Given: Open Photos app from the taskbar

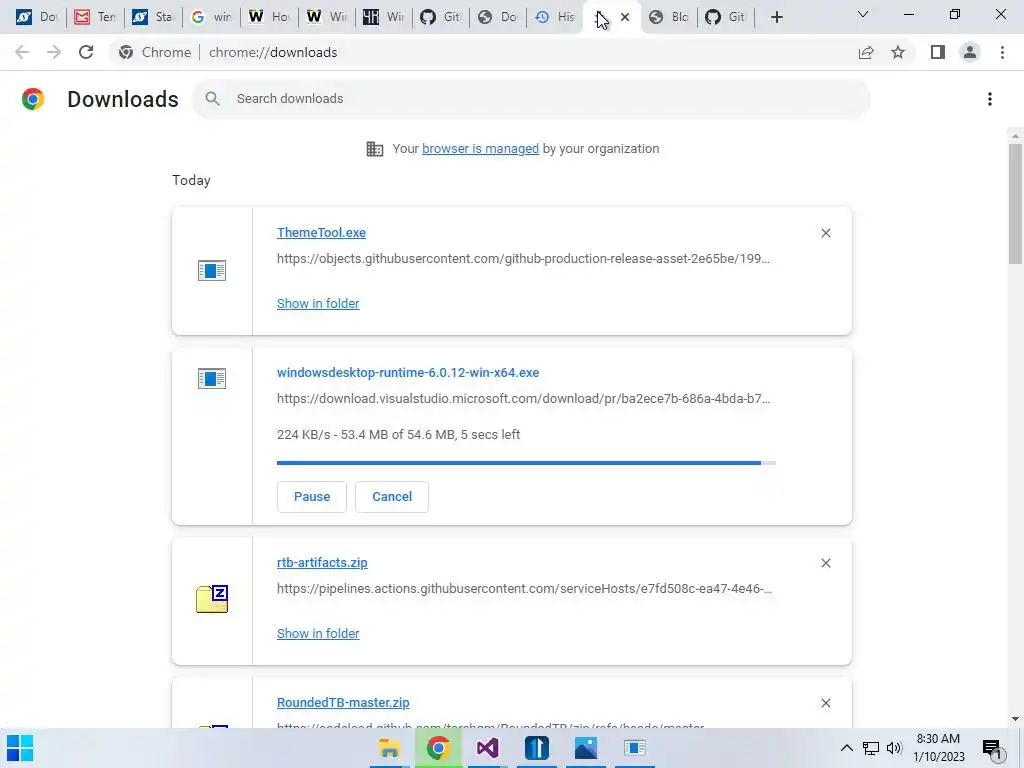Looking at the screenshot, I should [586, 748].
